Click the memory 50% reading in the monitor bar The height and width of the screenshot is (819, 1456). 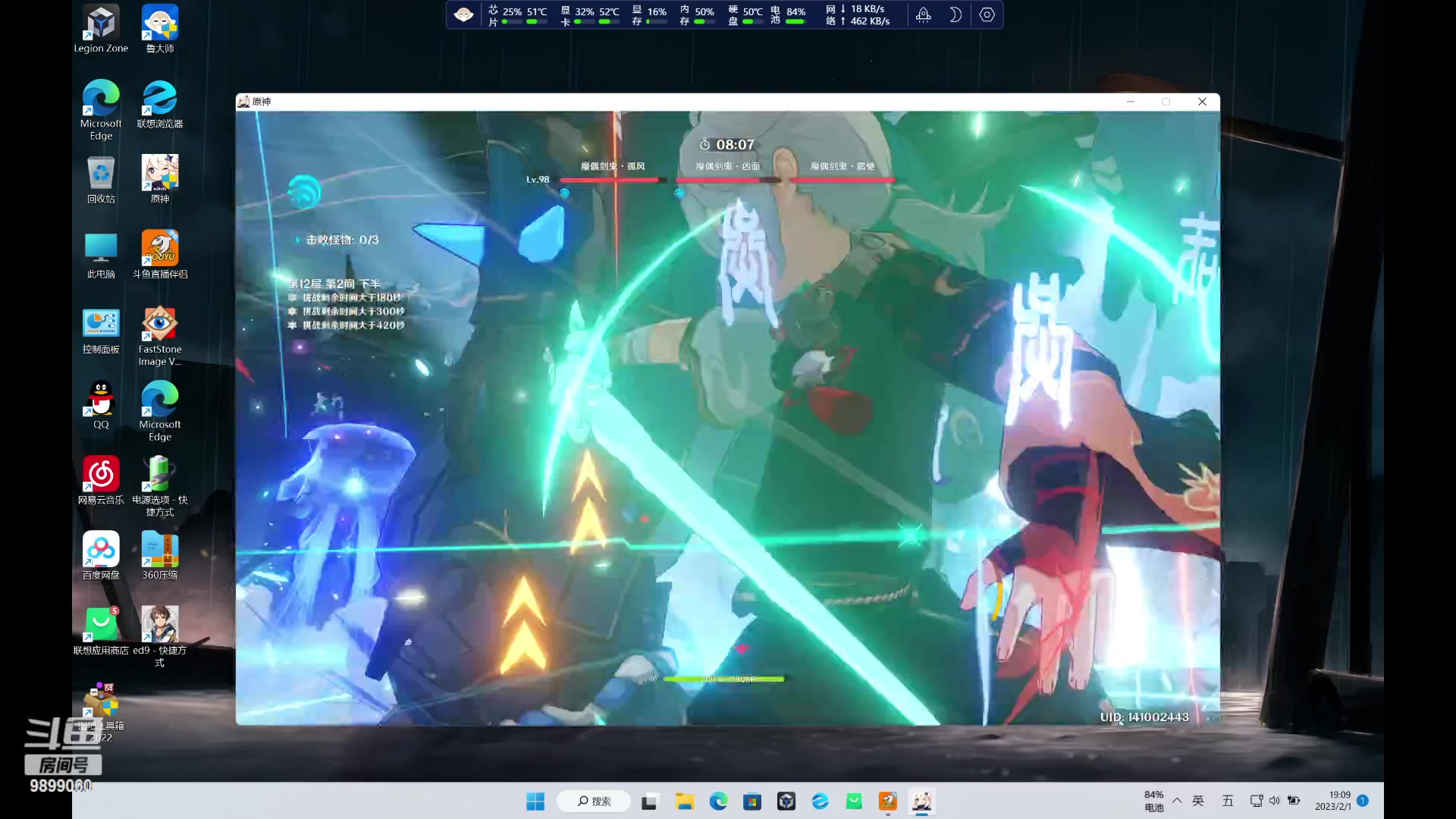pyautogui.click(x=697, y=14)
